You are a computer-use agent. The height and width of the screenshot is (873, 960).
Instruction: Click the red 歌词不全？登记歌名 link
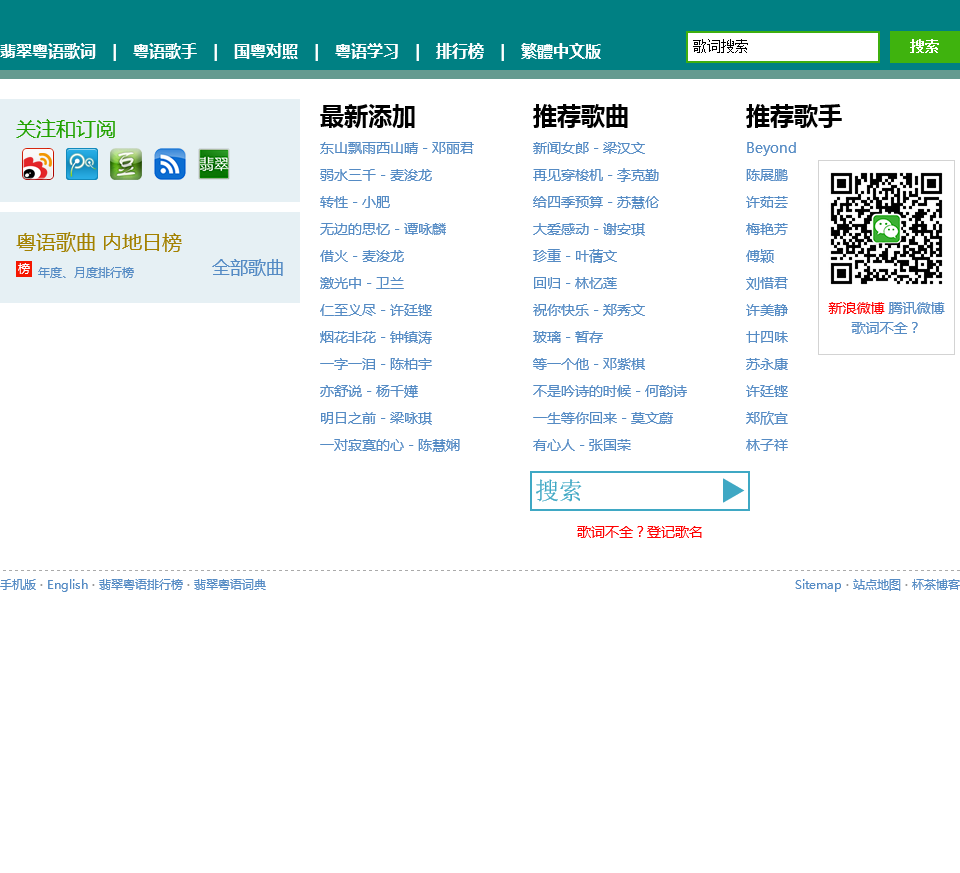click(x=639, y=532)
